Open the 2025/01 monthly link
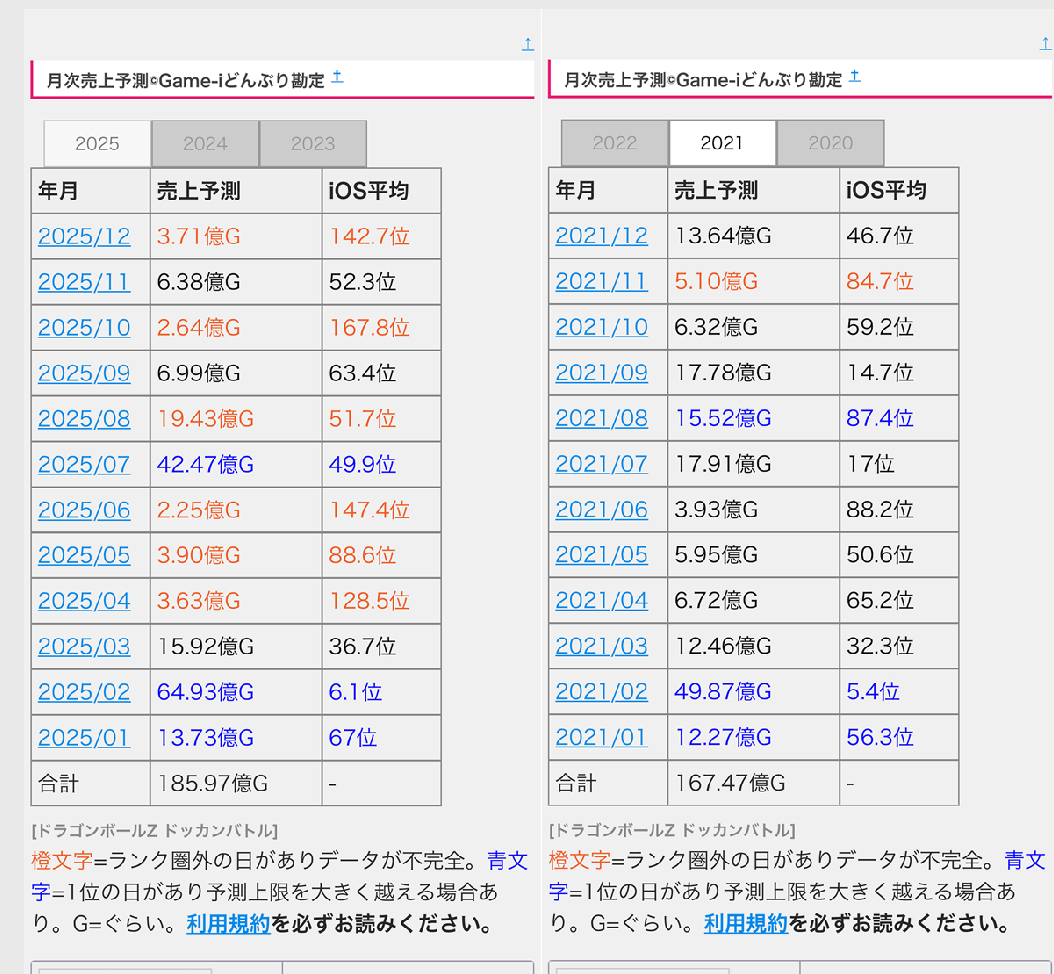This screenshot has height=974, width=1054. pos(84,739)
